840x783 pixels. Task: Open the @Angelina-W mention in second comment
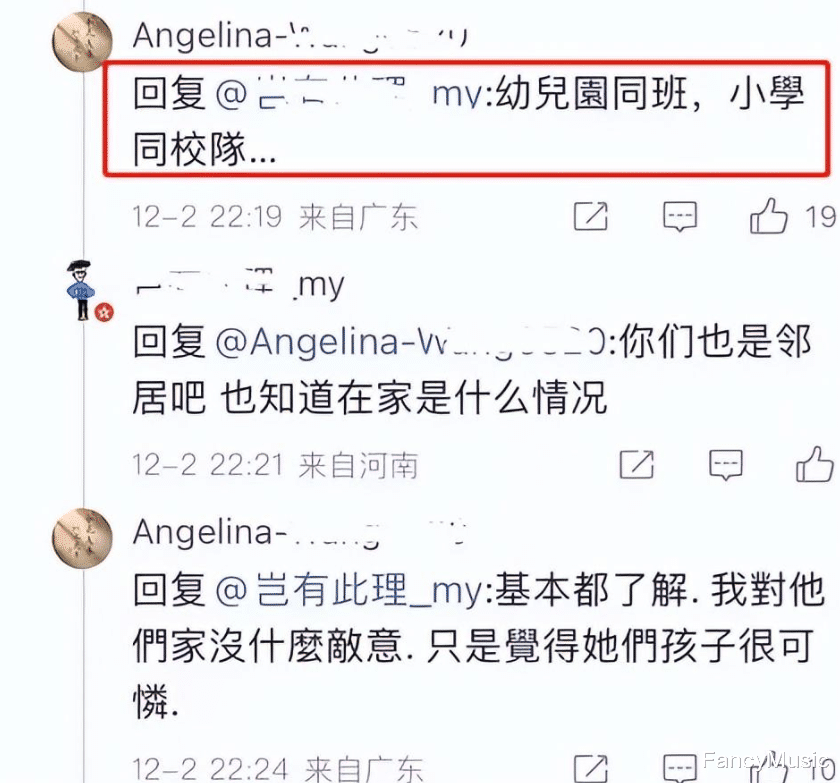pyautogui.click(x=411, y=341)
